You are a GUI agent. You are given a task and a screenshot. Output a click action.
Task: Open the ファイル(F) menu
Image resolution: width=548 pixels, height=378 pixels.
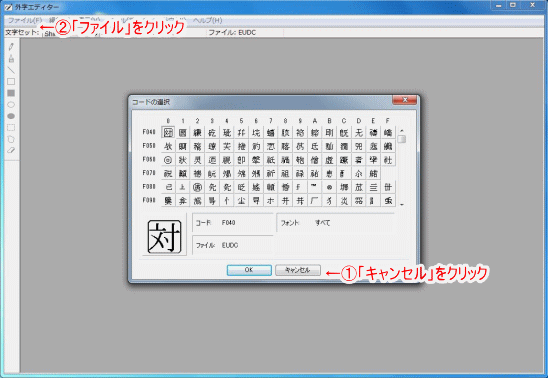[x=25, y=20]
